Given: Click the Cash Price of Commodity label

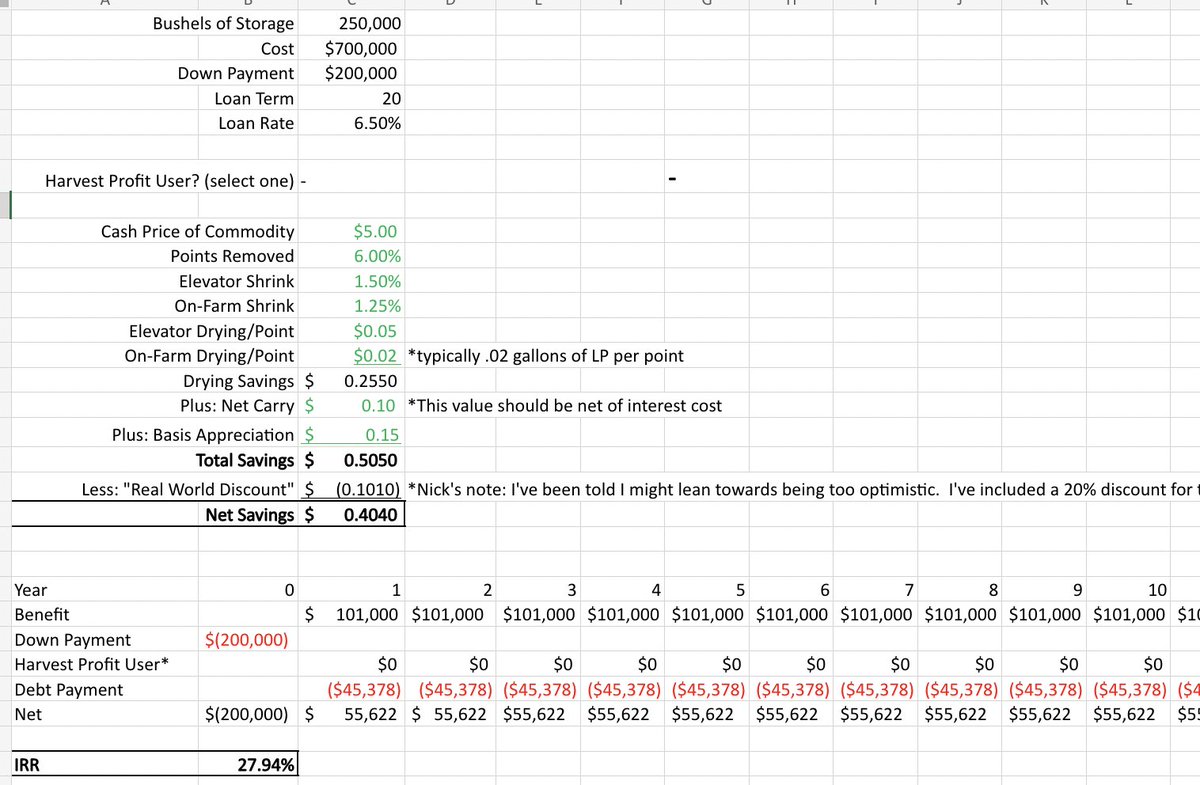Looking at the screenshot, I should pyautogui.click(x=198, y=231).
